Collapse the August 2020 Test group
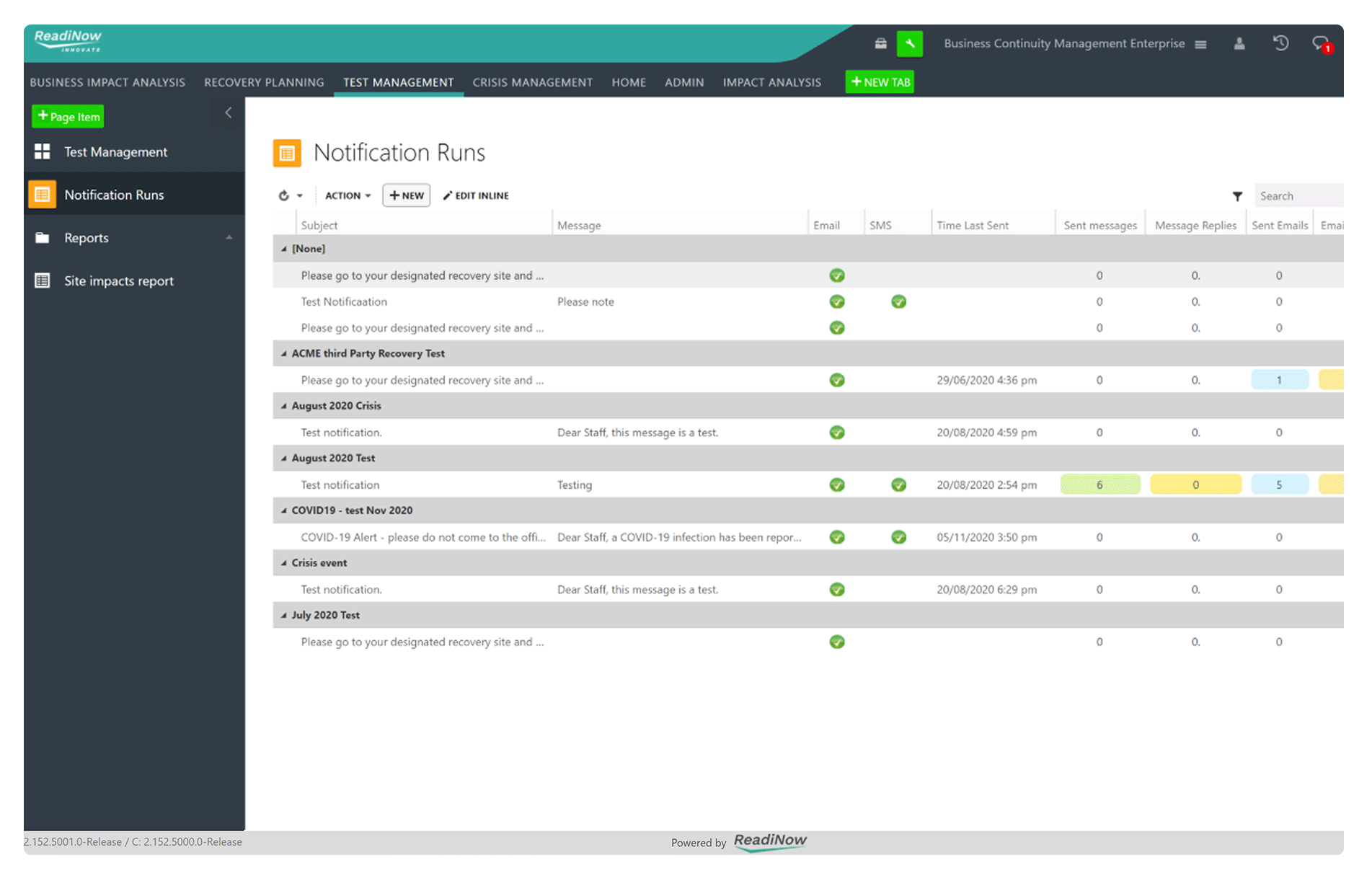The height and width of the screenshot is (881, 1372). click(283, 458)
